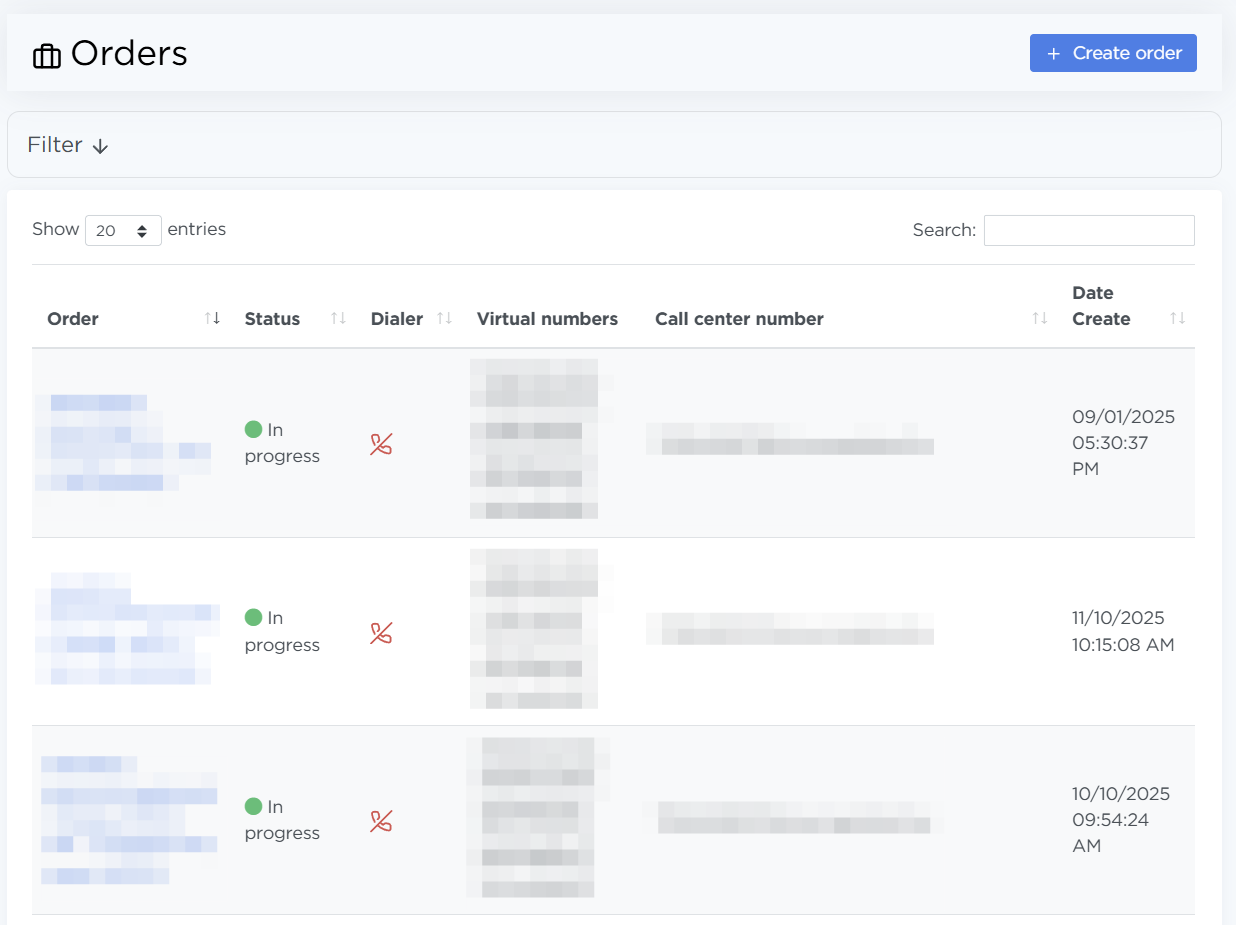Focus the Search input field
The width and height of the screenshot is (1236, 925).
[x=1088, y=230]
